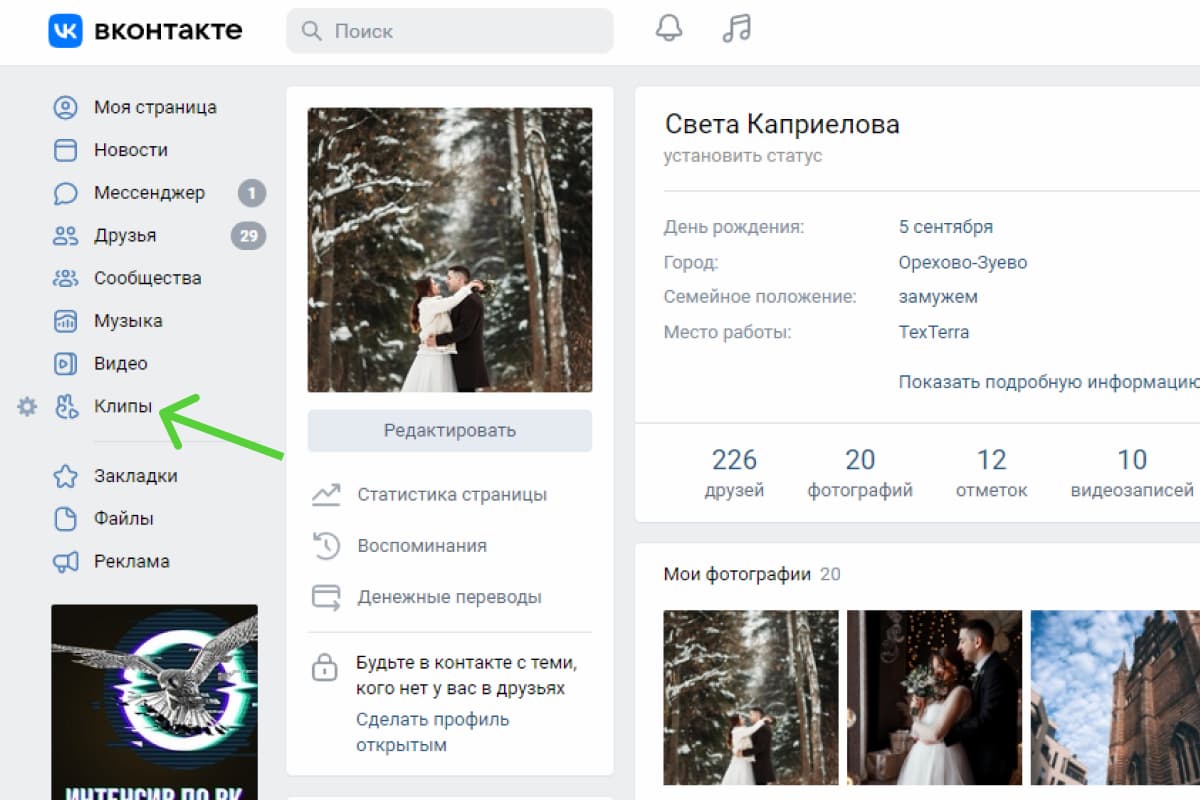Image resolution: width=1200 pixels, height=800 pixels.
Task: Expand Показать подробную информацию
Action: [x=1047, y=382]
